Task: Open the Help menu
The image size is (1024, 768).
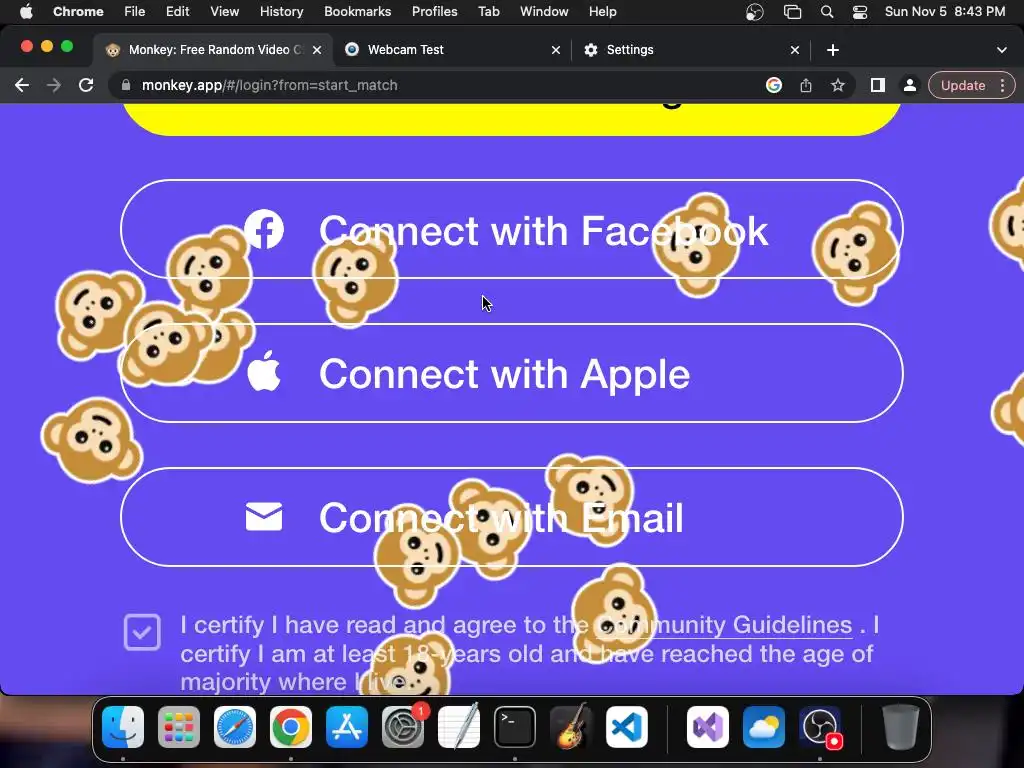Action: pyautogui.click(x=602, y=11)
